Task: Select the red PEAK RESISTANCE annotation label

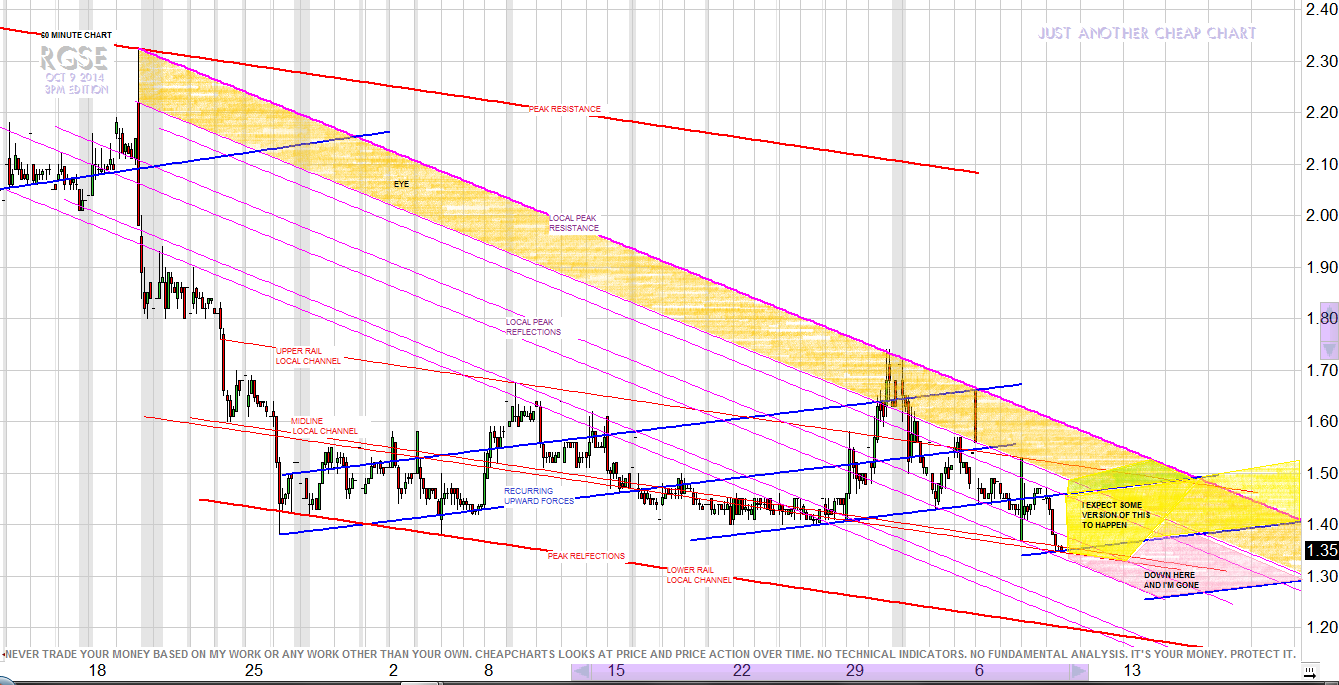Action: (x=565, y=108)
